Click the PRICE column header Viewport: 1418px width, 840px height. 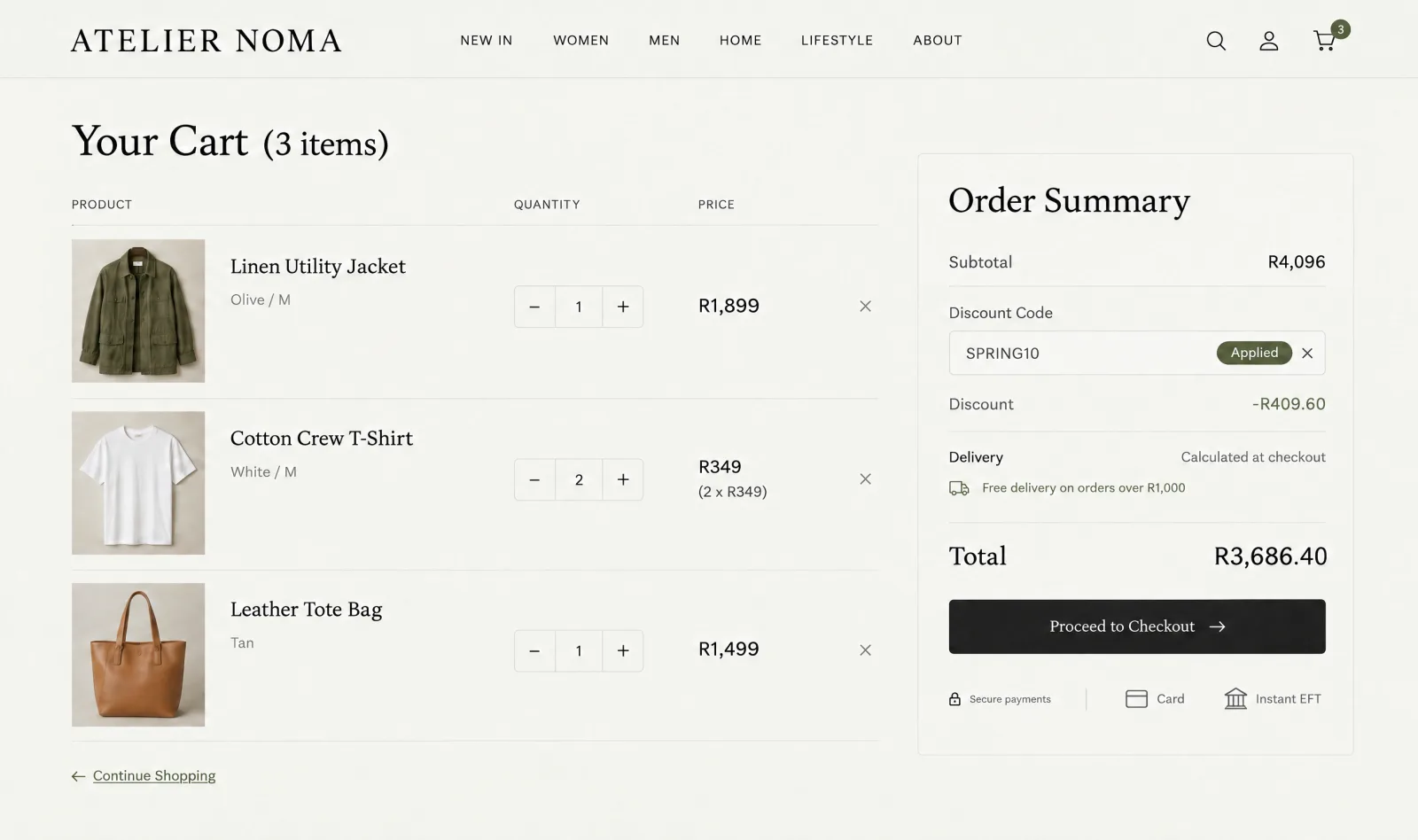tap(716, 205)
